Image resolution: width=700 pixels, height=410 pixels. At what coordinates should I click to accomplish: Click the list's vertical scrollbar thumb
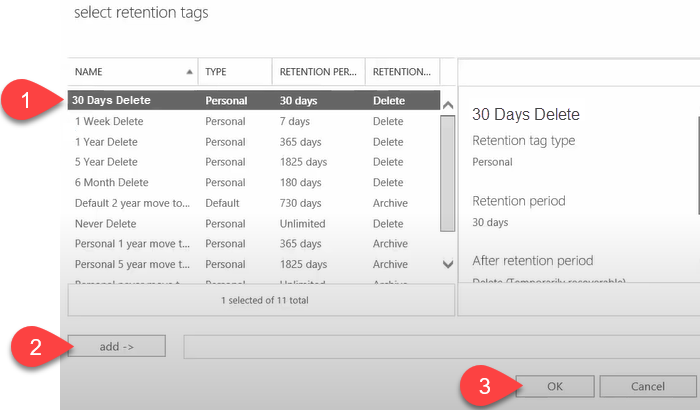point(447,180)
